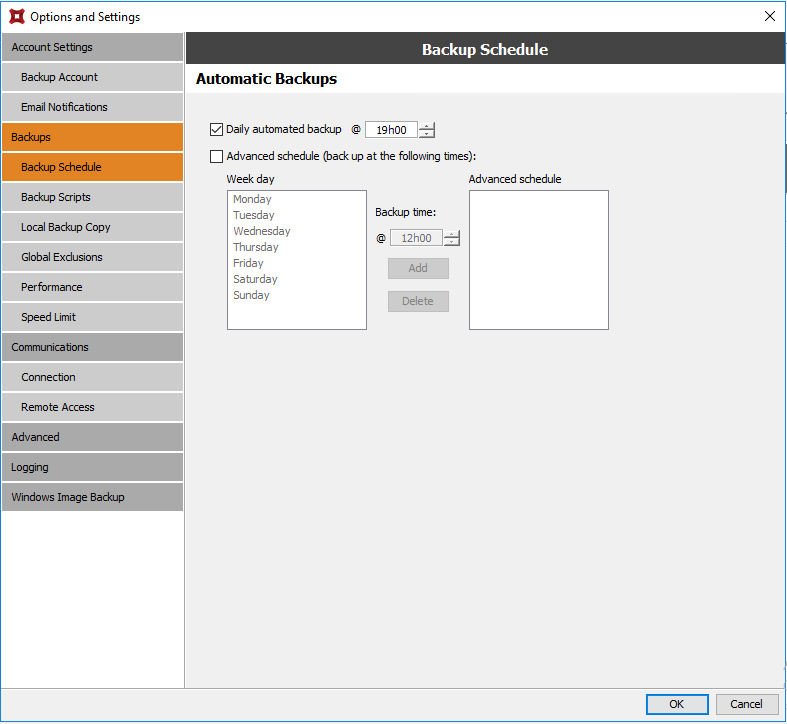This screenshot has width=787, height=724.
Task: Open Connection settings
Action: (92, 377)
